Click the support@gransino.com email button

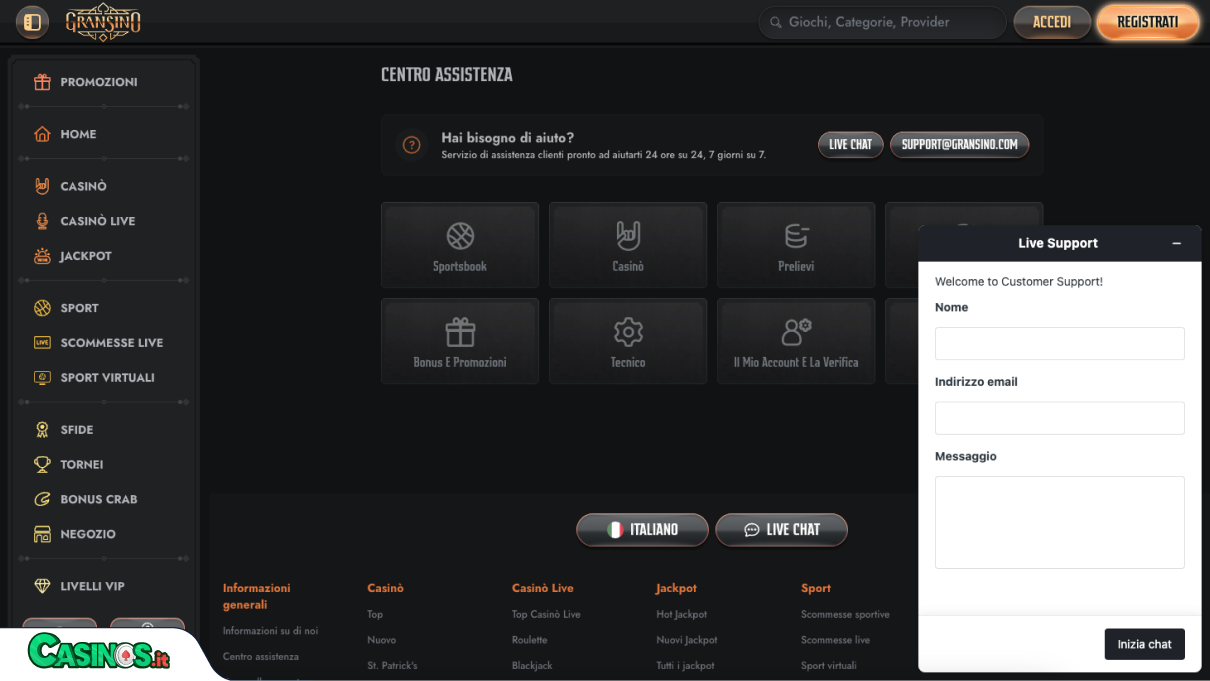(x=959, y=145)
